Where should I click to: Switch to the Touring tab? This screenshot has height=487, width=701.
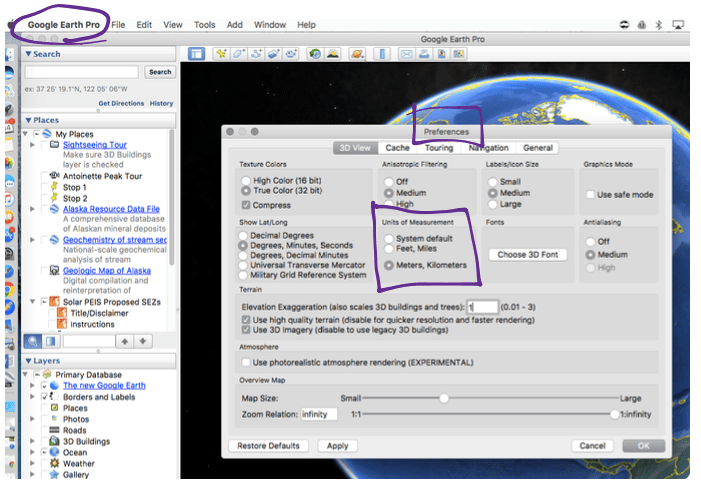[439, 148]
